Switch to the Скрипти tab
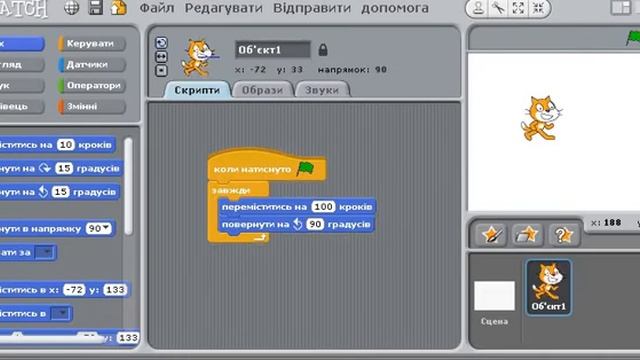 (197, 90)
